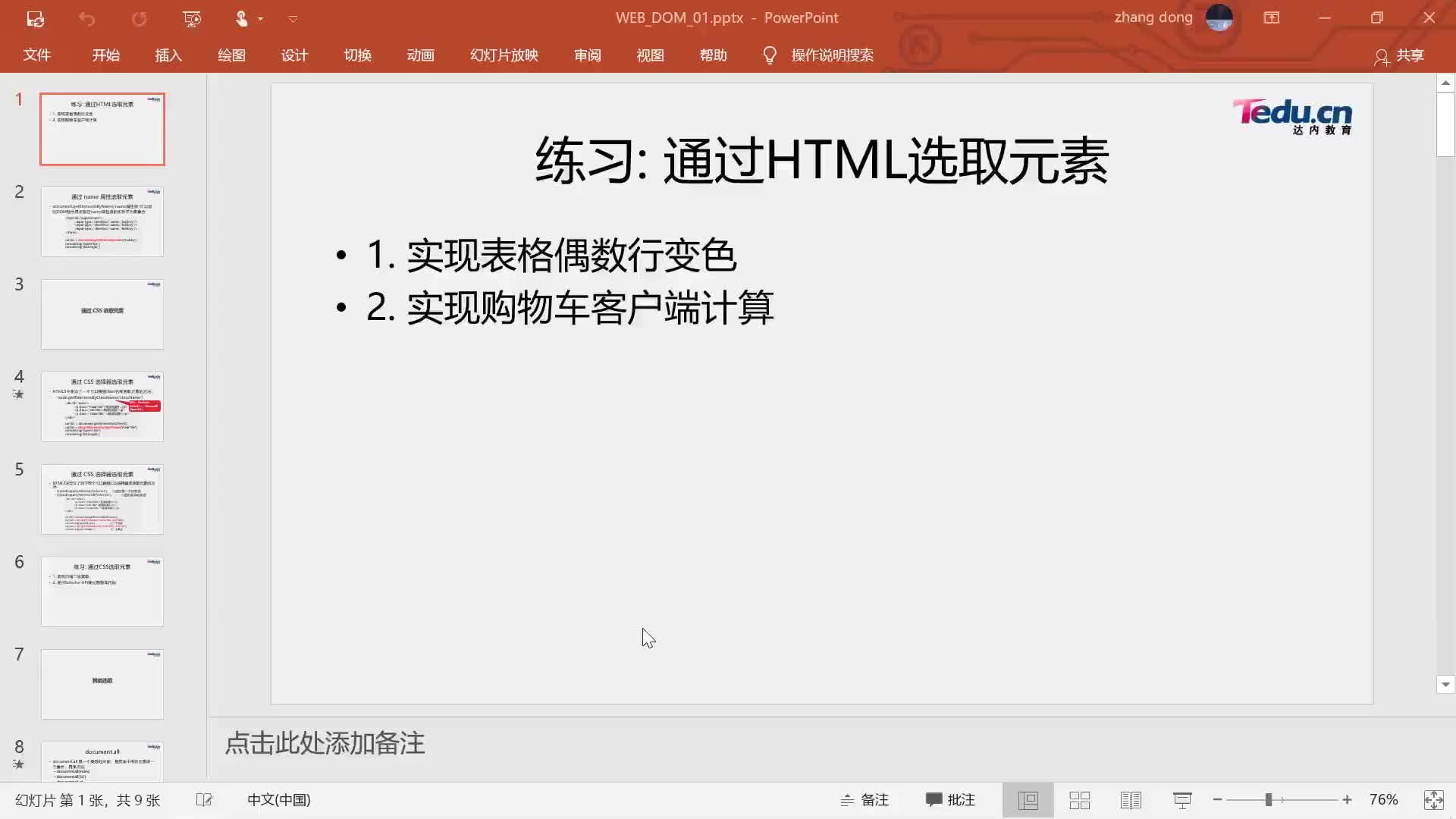The width and height of the screenshot is (1456, 819).
Task: Start Slide Show view icon in status bar
Action: 1182,800
